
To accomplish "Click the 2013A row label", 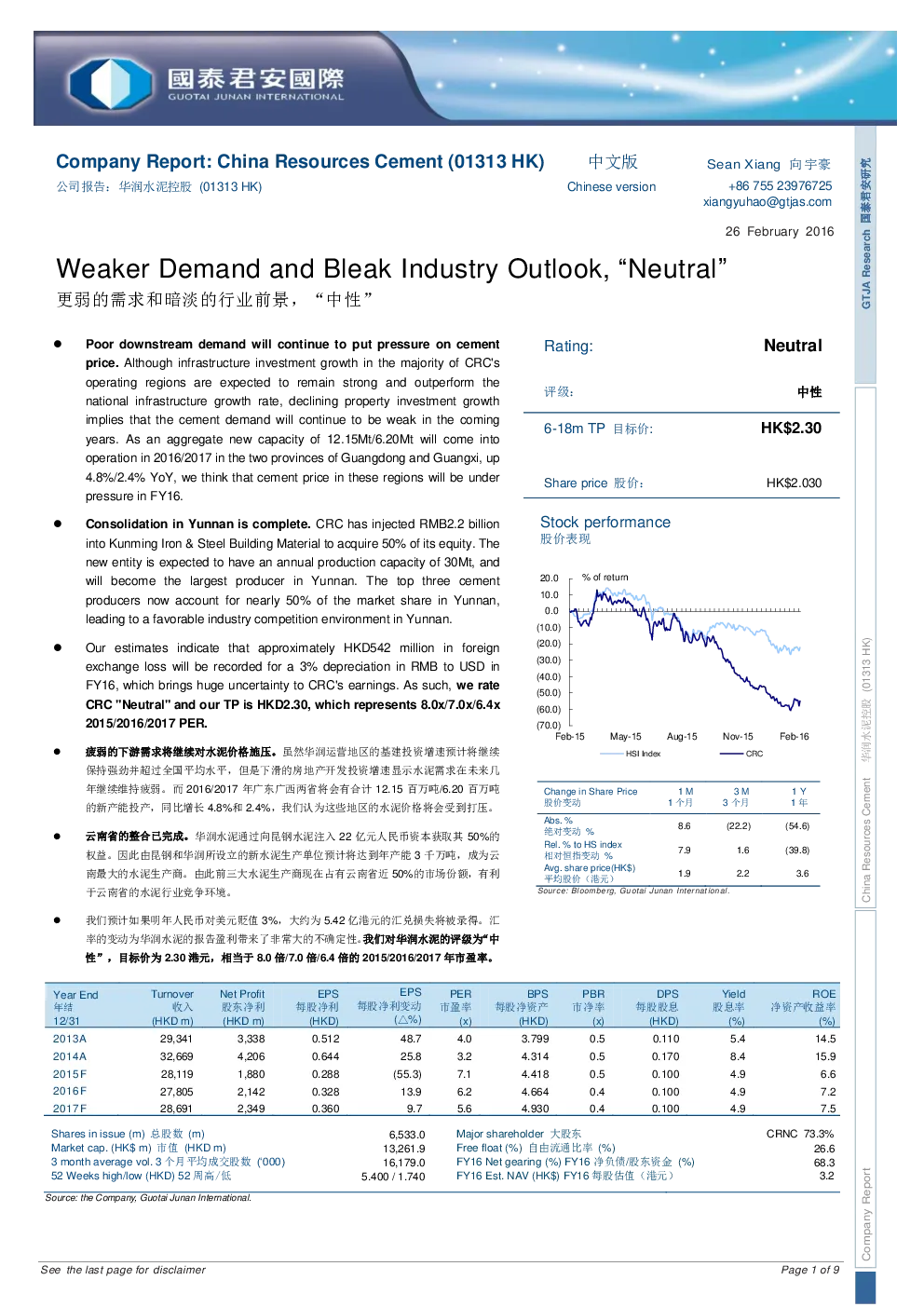I will coord(70,1039).
